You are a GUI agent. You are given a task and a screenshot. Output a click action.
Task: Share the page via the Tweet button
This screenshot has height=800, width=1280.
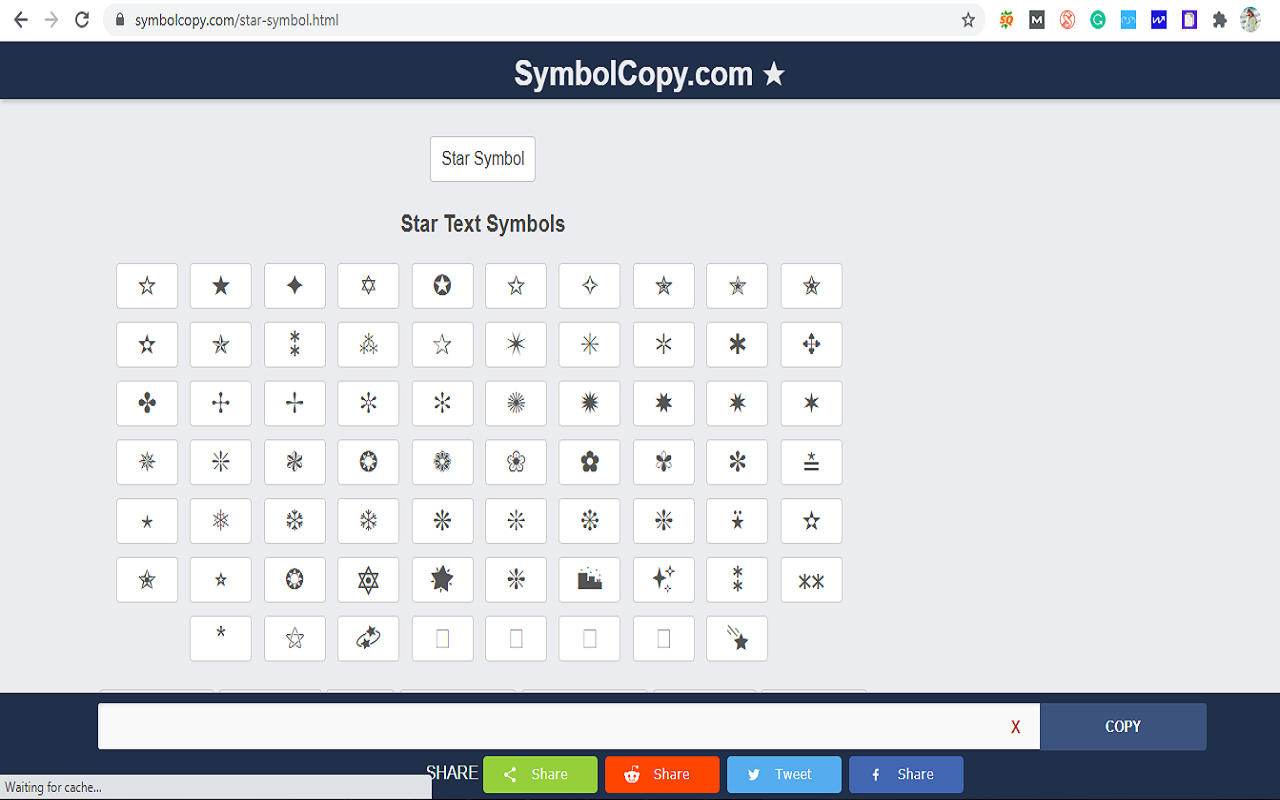784,773
